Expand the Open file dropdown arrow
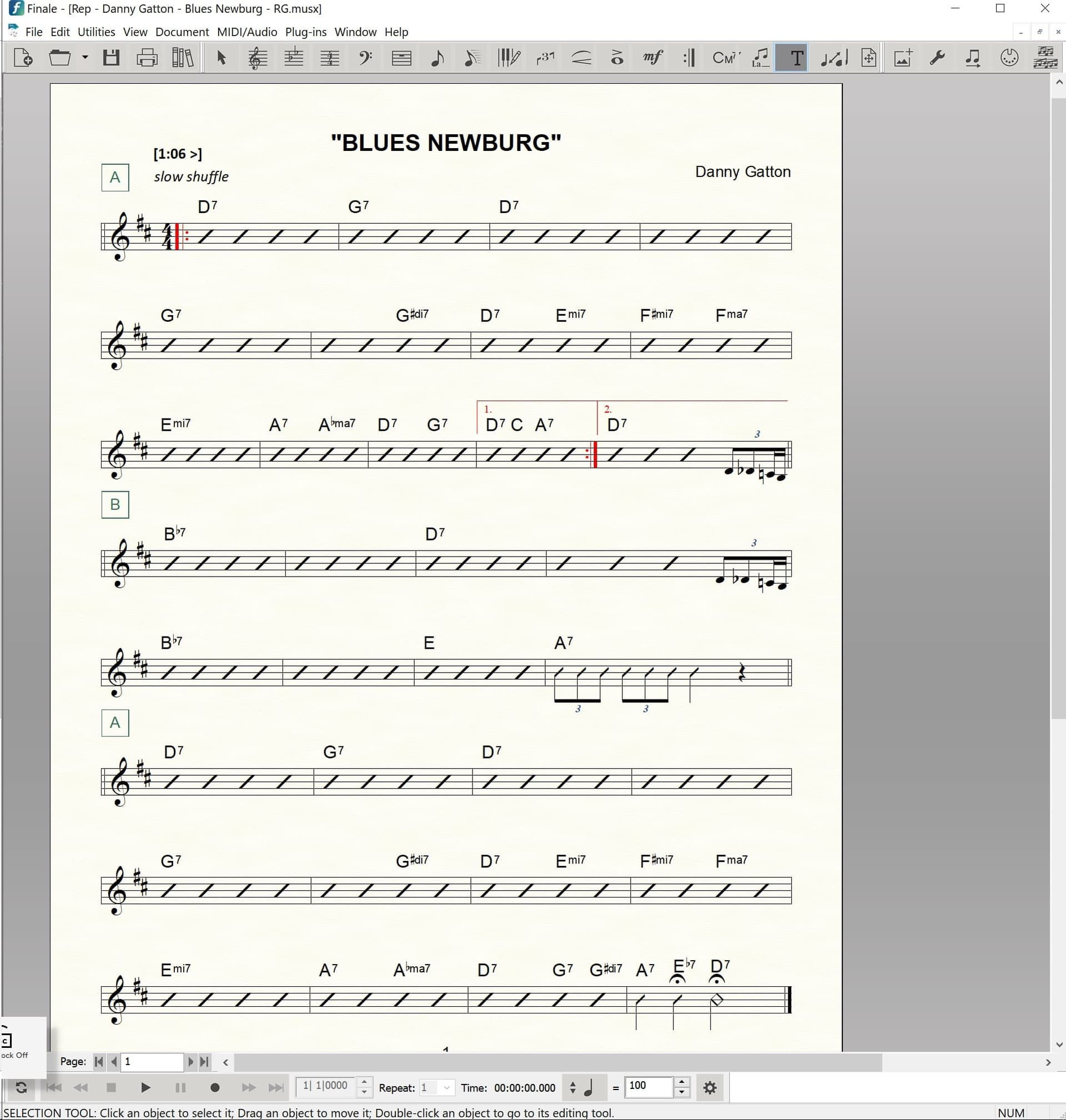 (84, 58)
